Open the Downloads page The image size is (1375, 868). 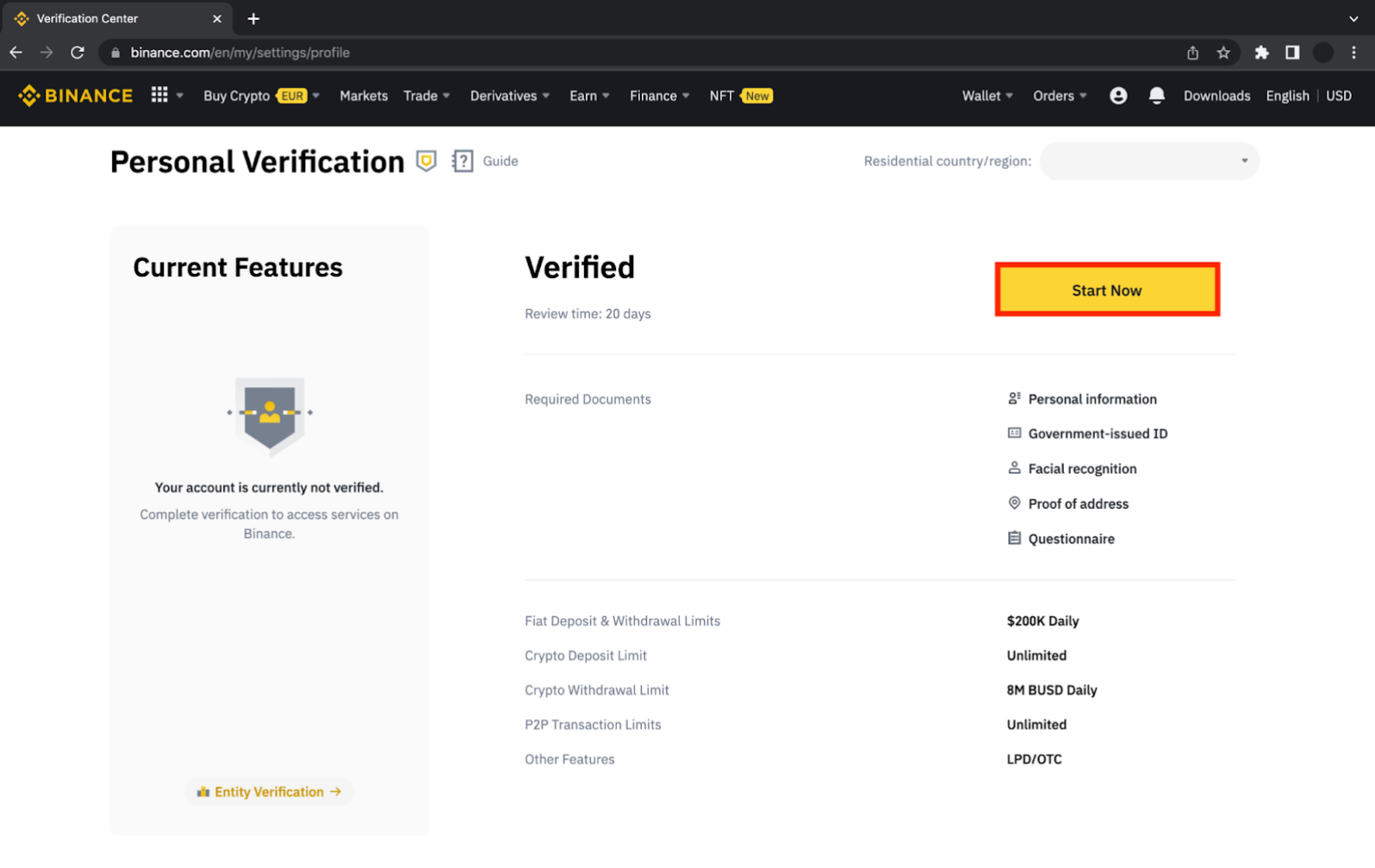pyautogui.click(x=1216, y=96)
